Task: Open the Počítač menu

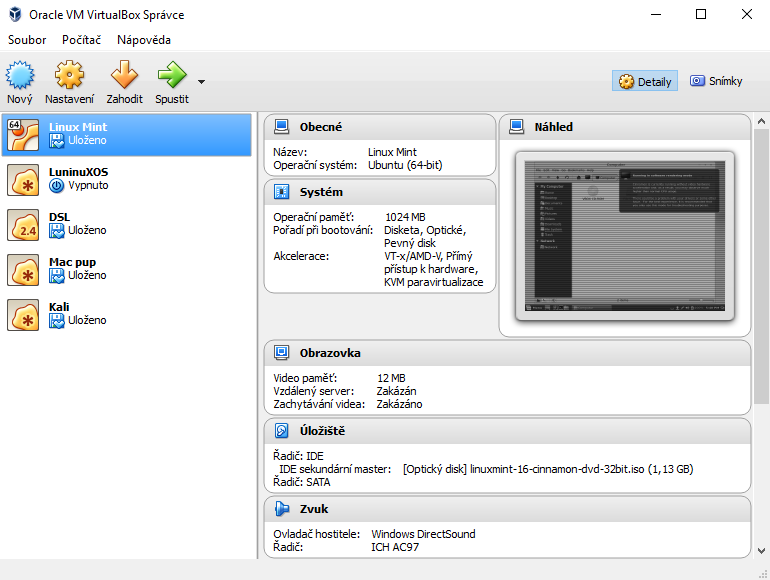Action: point(82,40)
